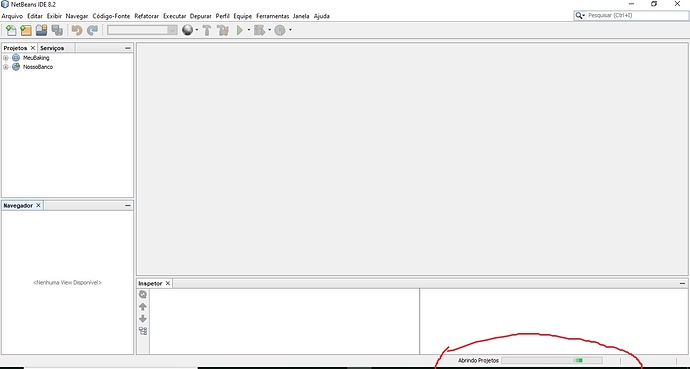
Task: Open the Refatorar menu
Action: pos(147,16)
